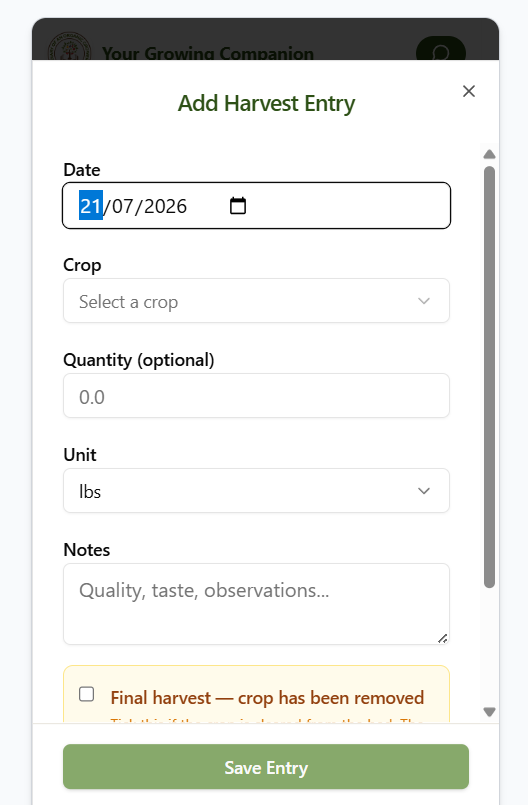Image resolution: width=528 pixels, height=805 pixels.
Task: Click the Quantity (optional) label
Action: [139, 360]
